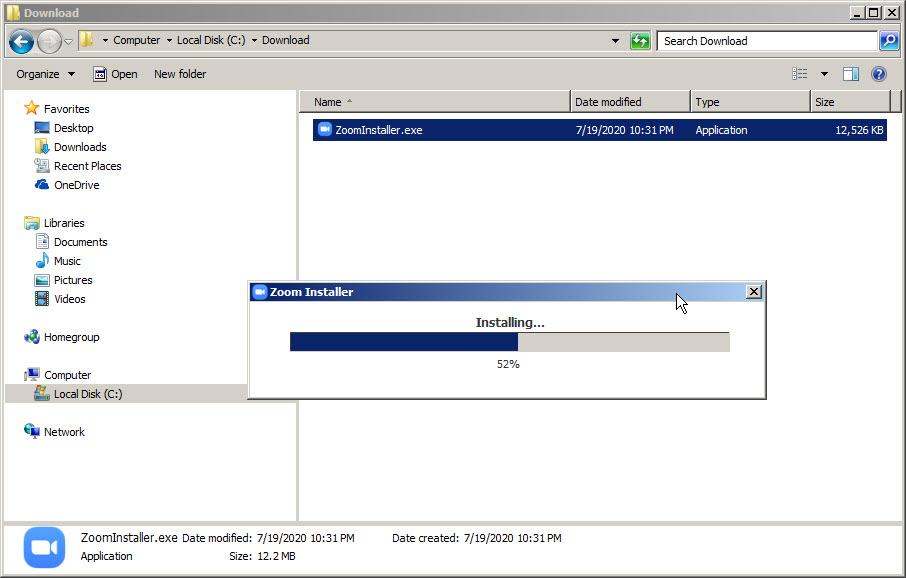Open the More options view dropdown arrow
906x578 pixels.
coord(825,74)
